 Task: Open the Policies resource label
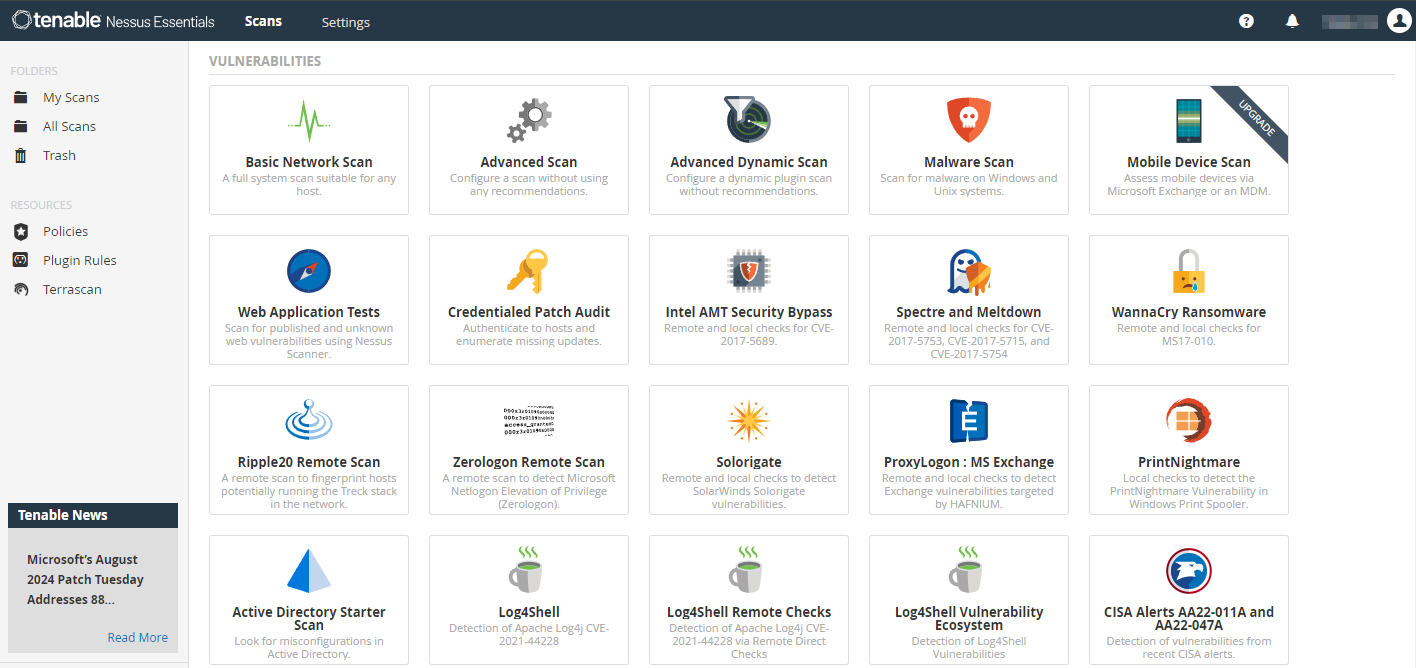[65, 231]
